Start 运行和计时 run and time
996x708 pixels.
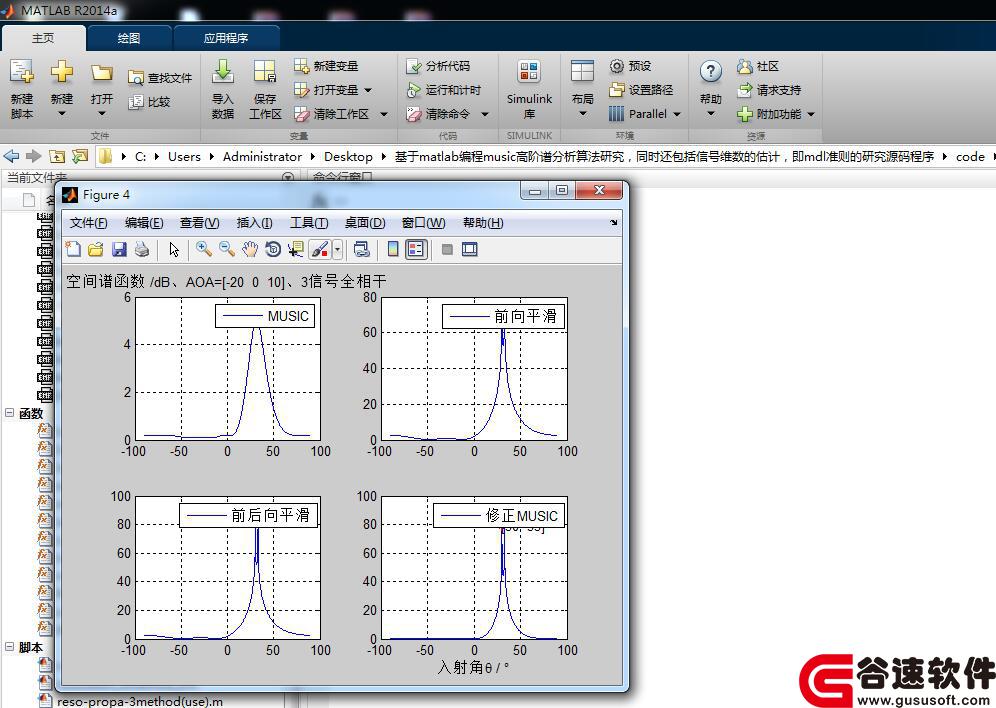(x=443, y=90)
